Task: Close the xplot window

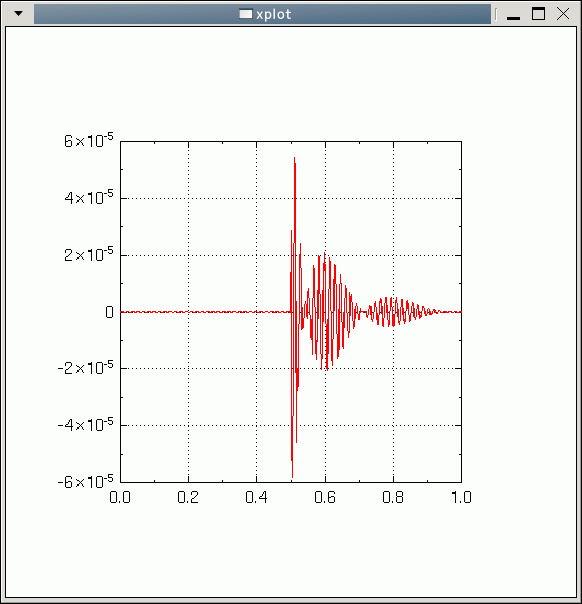Action: point(563,14)
